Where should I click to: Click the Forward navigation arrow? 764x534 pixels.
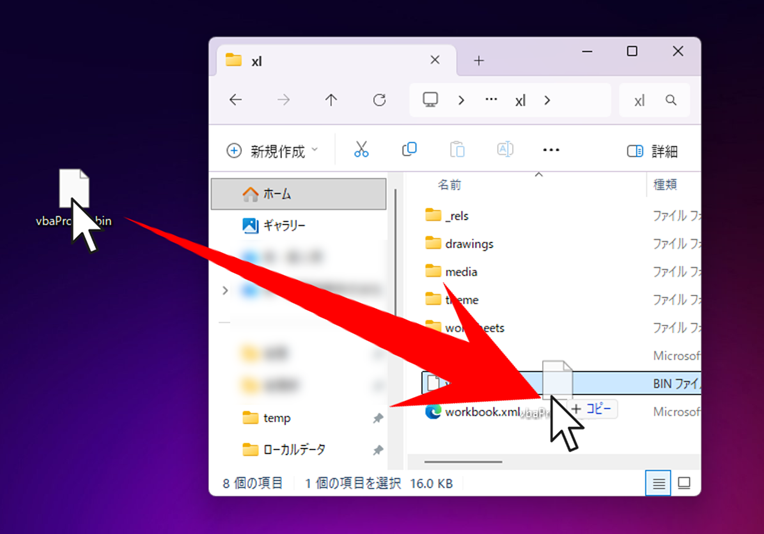283,100
